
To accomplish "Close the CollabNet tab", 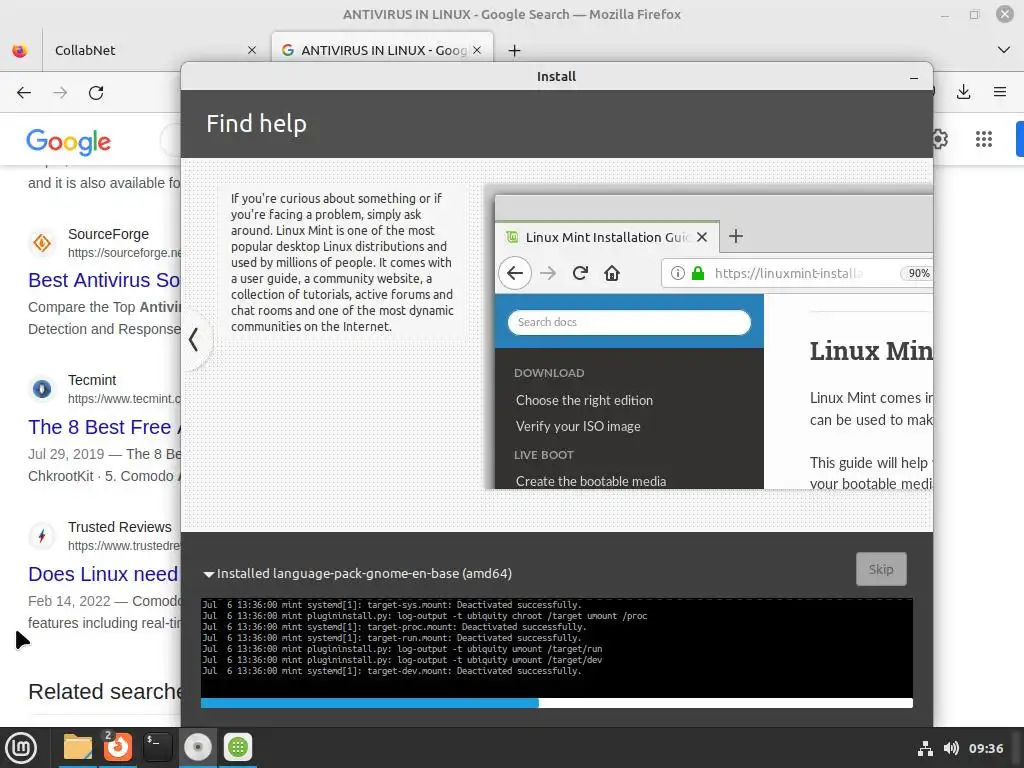I will pyautogui.click(x=251, y=50).
